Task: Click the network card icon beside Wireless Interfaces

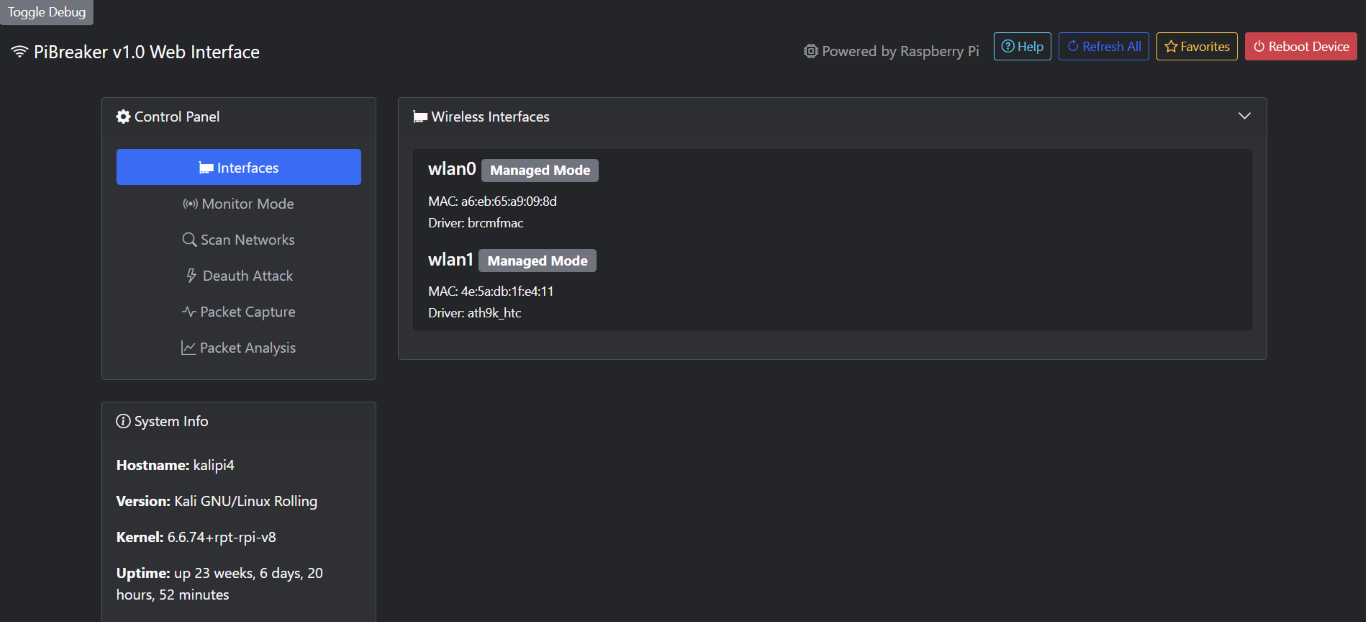Action: (x=420, y=117)
